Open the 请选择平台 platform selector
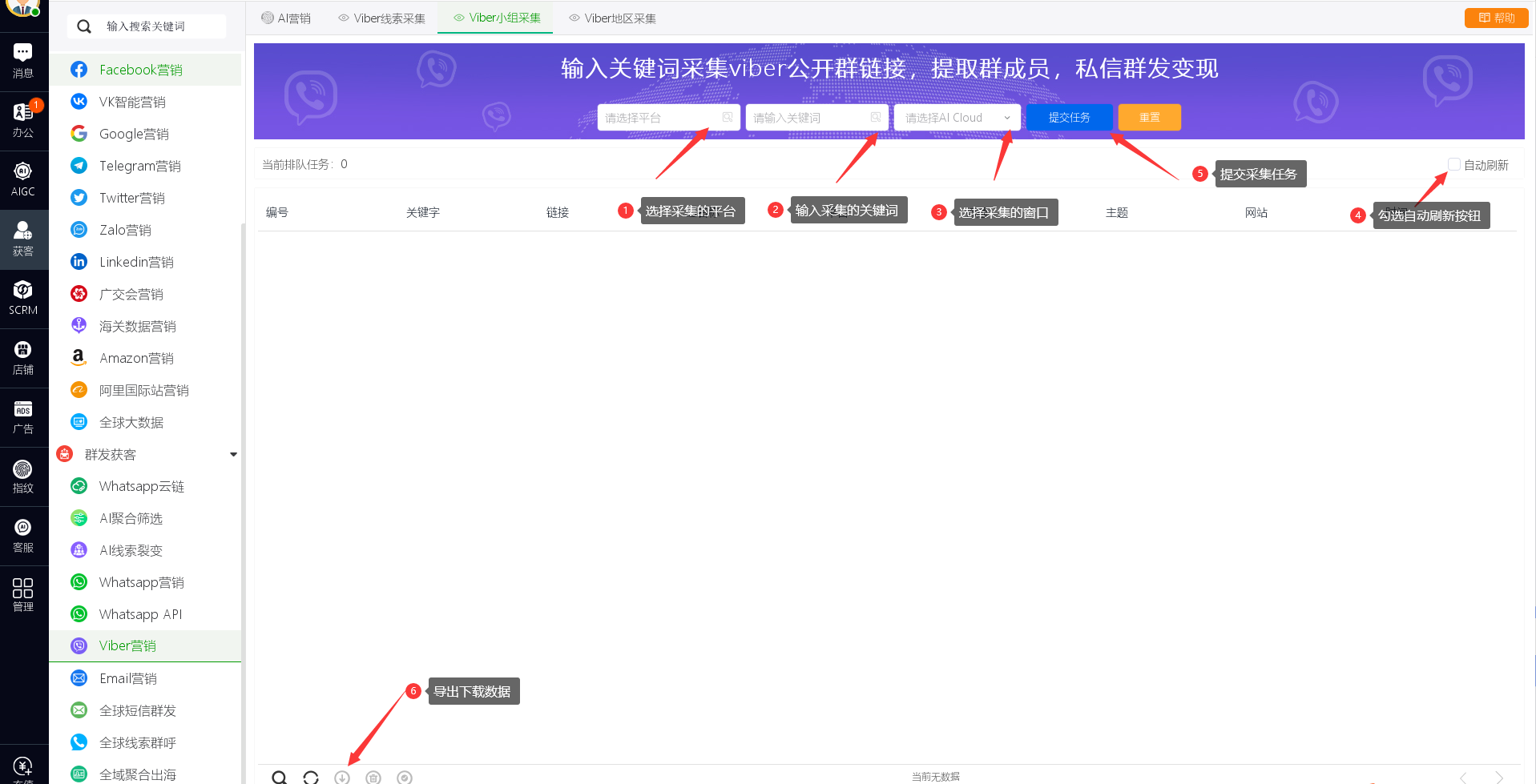The width and height of the screenshot is (1536, 784). pyautogui.click(x=668, y=118)
